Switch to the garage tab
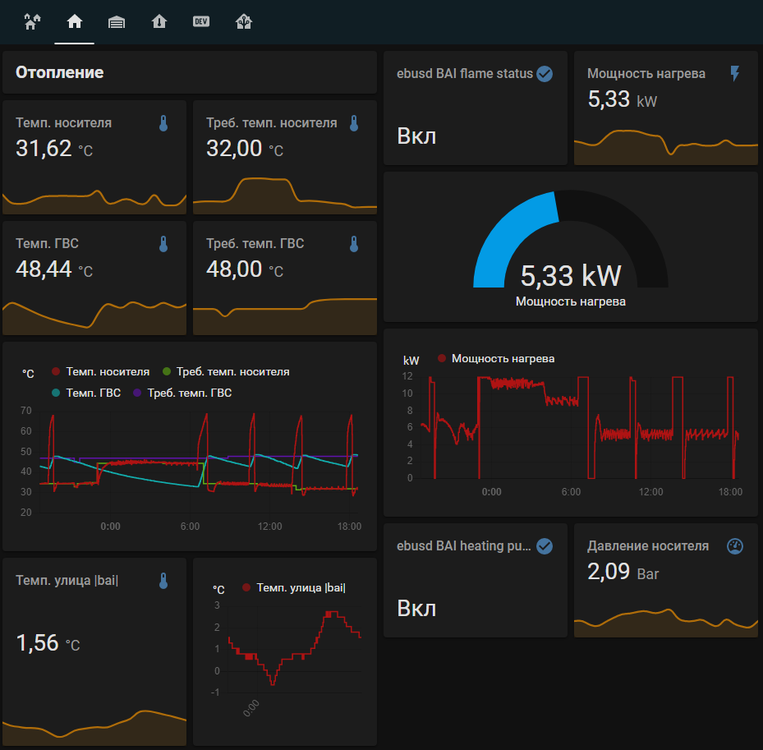This screenshot has height=750, width=763. click(x=117, y=21)
